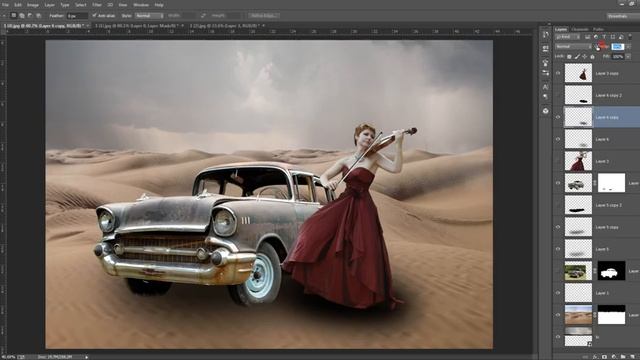Image resolution: width=640 pixels, height=360 pixels.
Task: Open the Image menu
Action: pyautogui.click(x=33, y=5)
